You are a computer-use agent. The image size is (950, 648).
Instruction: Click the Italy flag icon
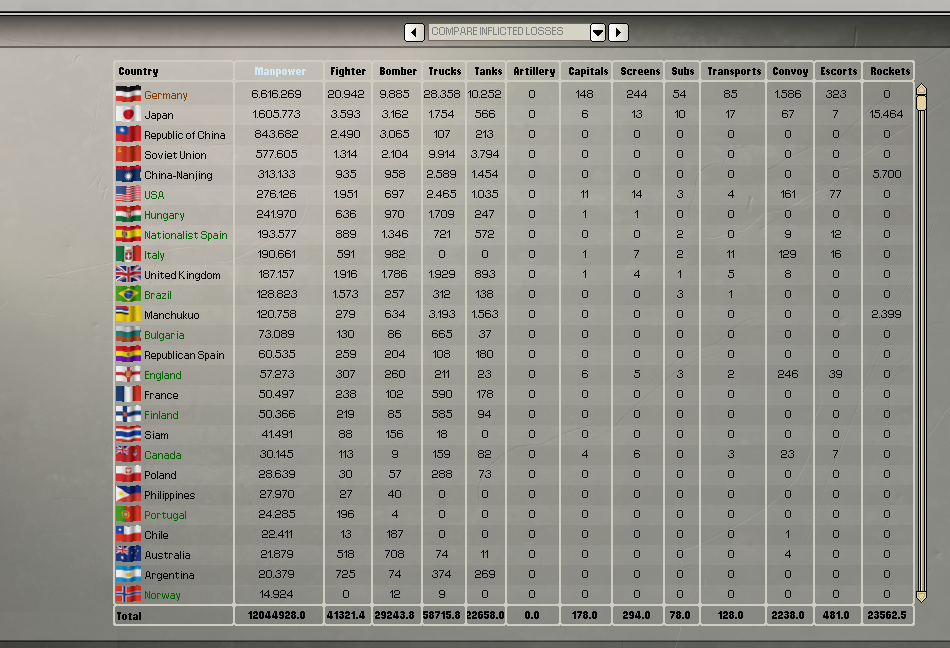point(128,254)
